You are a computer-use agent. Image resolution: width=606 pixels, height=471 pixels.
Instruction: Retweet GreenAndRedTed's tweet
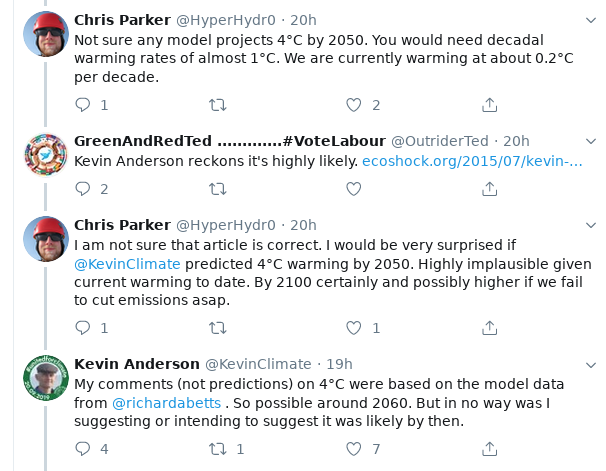[216, 188]
